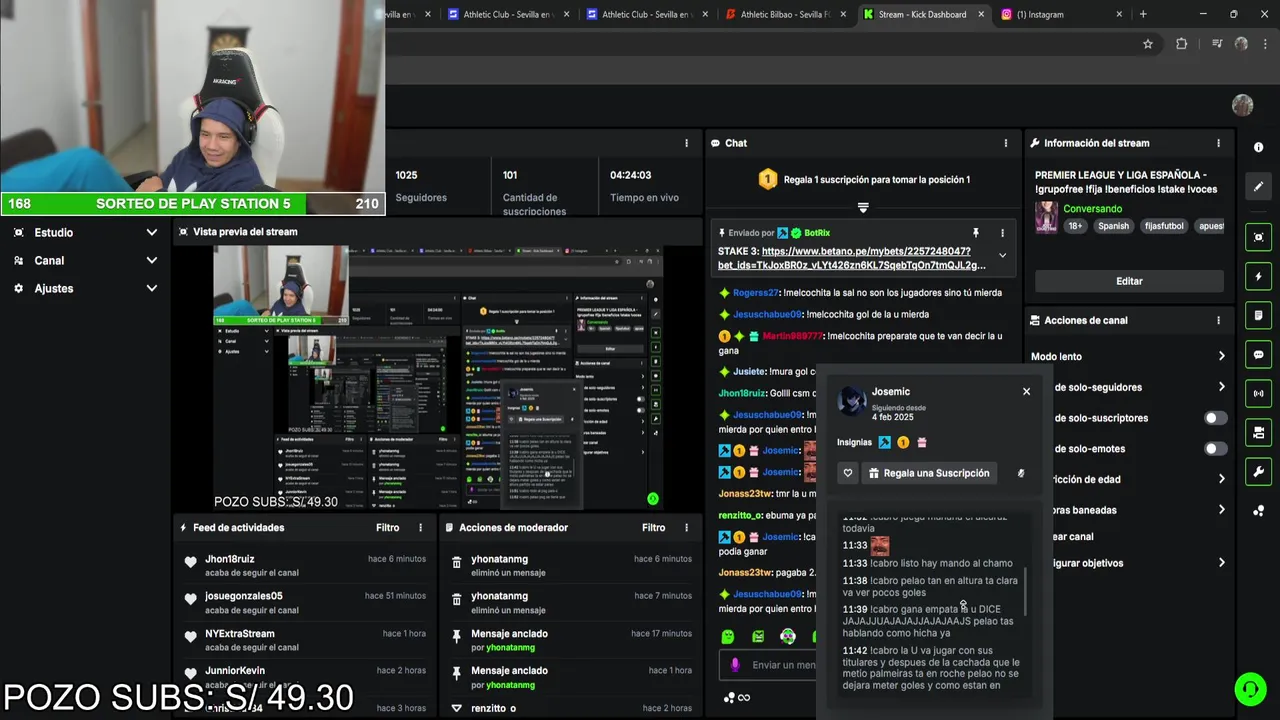The height and width of the screenshot is (720, 1280).
Task: Click the wrench sidebar icon
Action: [1258, 471]
